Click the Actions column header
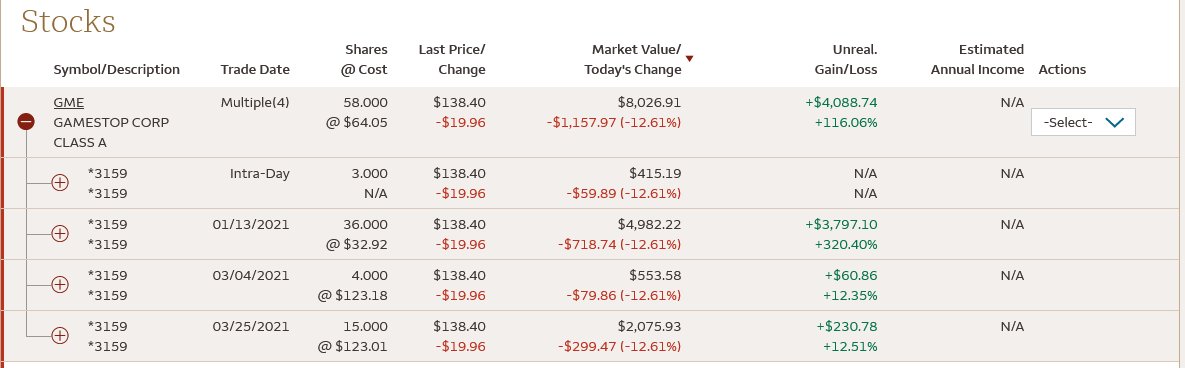Image resolution: width=1185 pixels, height=368 pixels. pos(1062,70)
